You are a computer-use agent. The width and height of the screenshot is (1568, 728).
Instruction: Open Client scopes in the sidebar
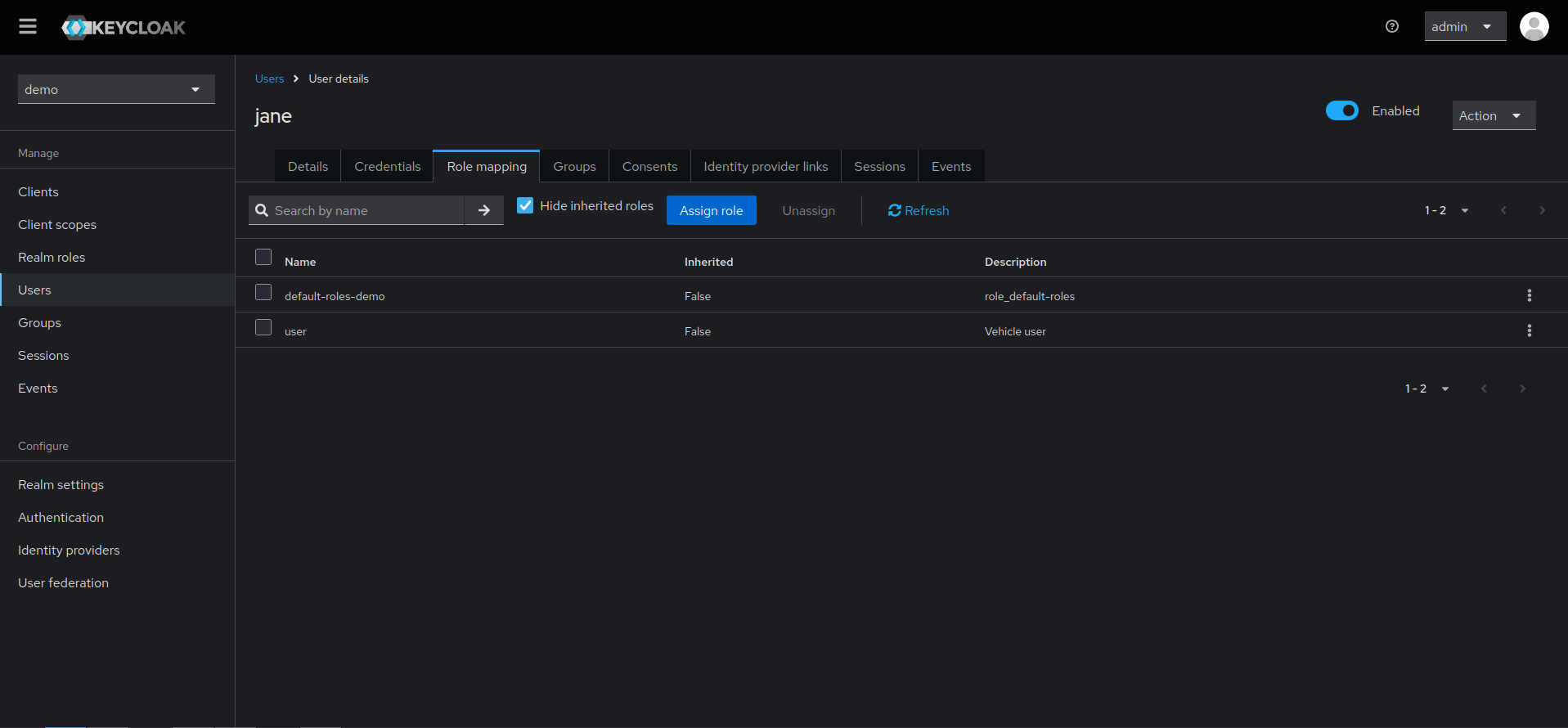click(117, 224)
